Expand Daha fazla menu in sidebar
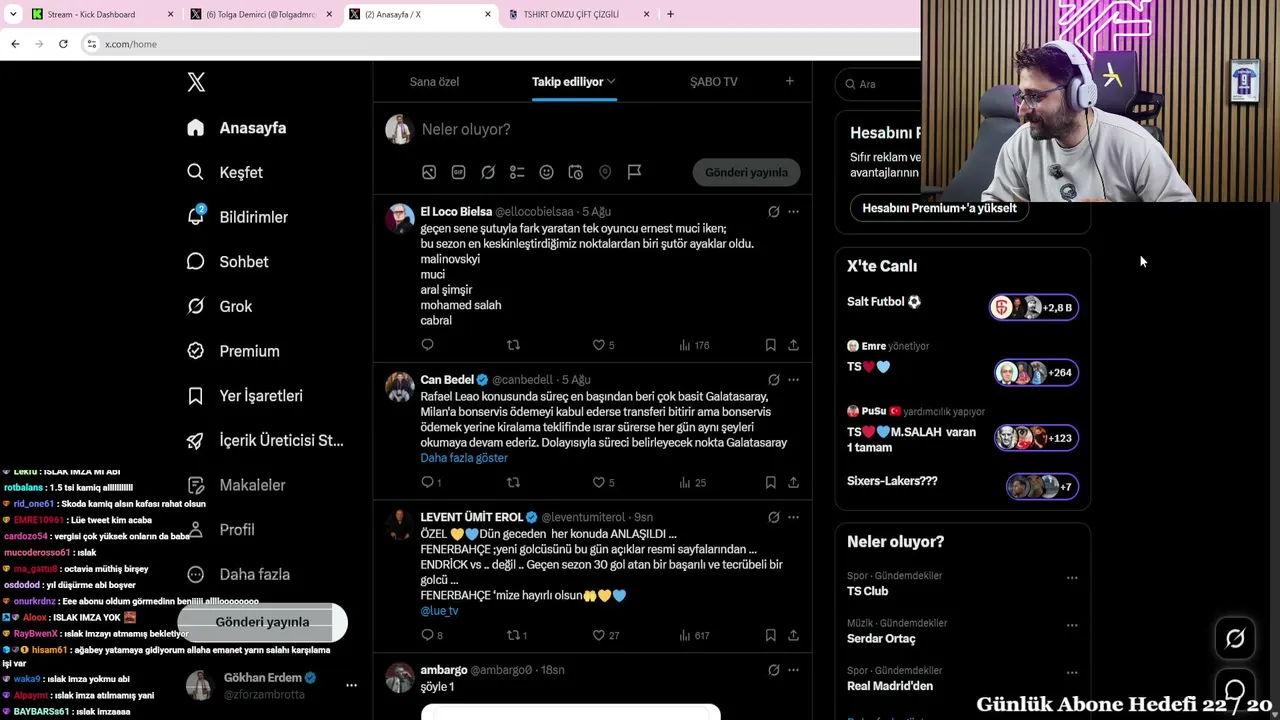 point(238,574)
